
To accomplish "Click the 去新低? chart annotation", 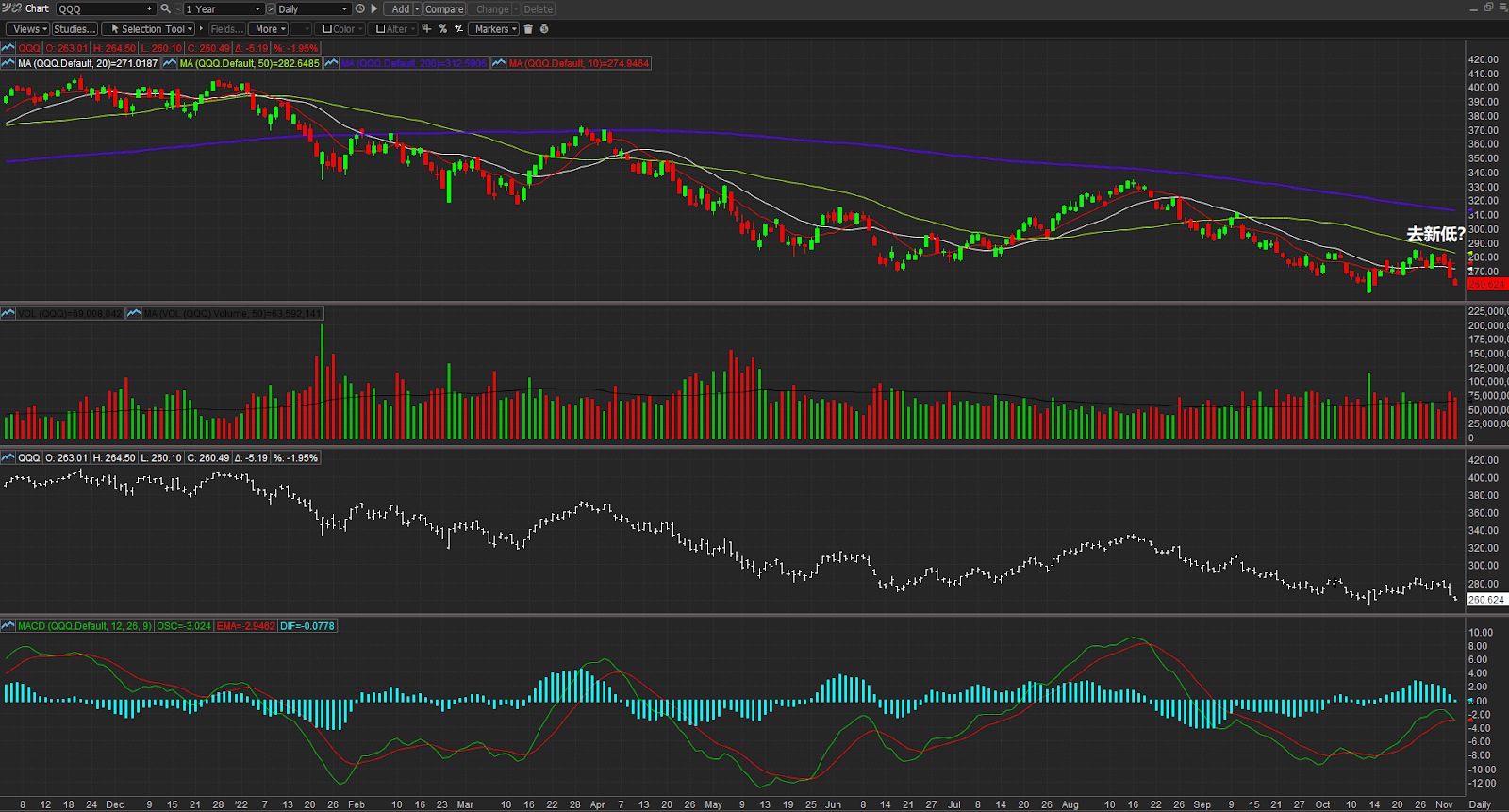I will click(1435, 234).
